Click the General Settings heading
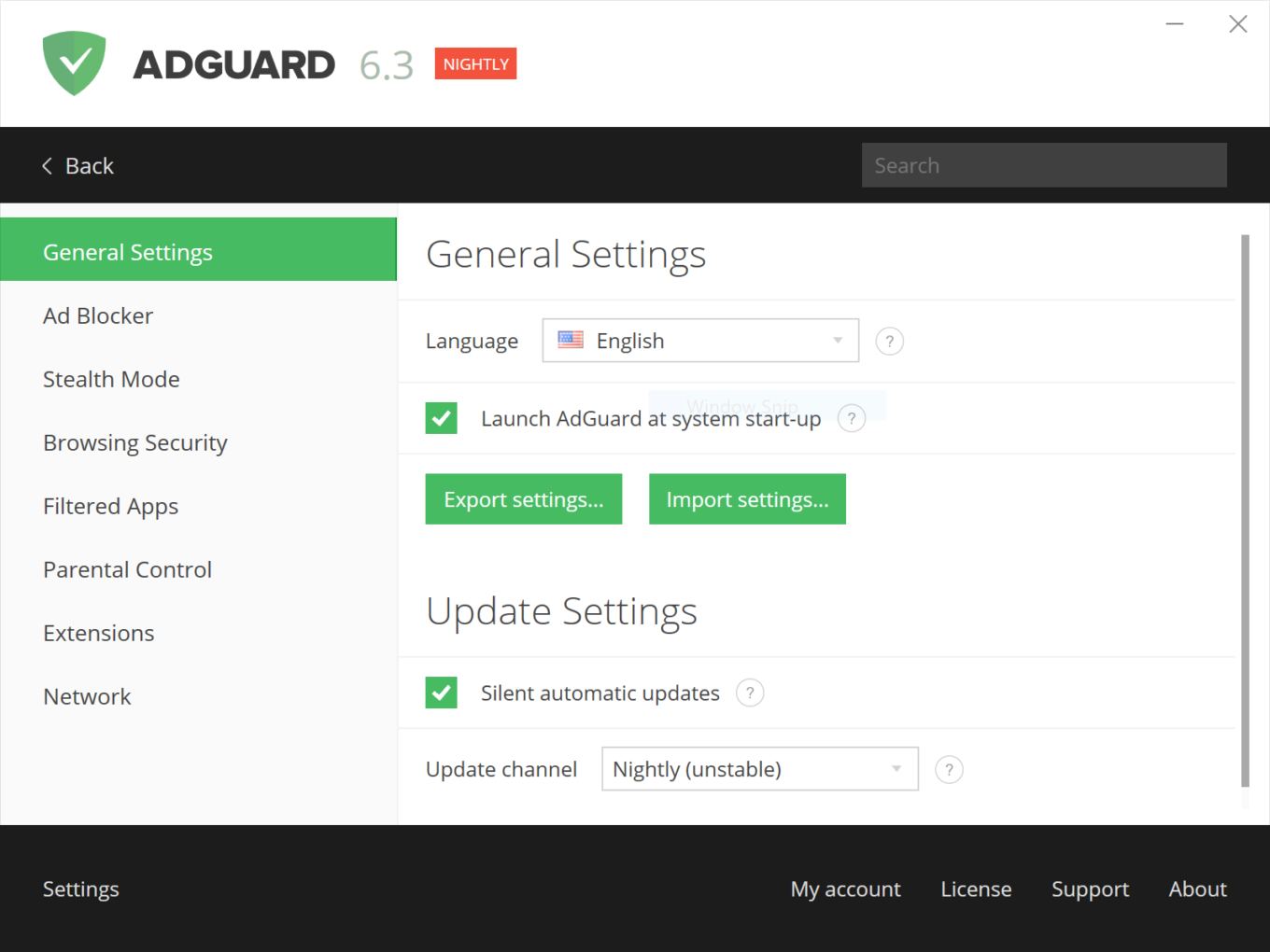 click(x=566, y=255)
